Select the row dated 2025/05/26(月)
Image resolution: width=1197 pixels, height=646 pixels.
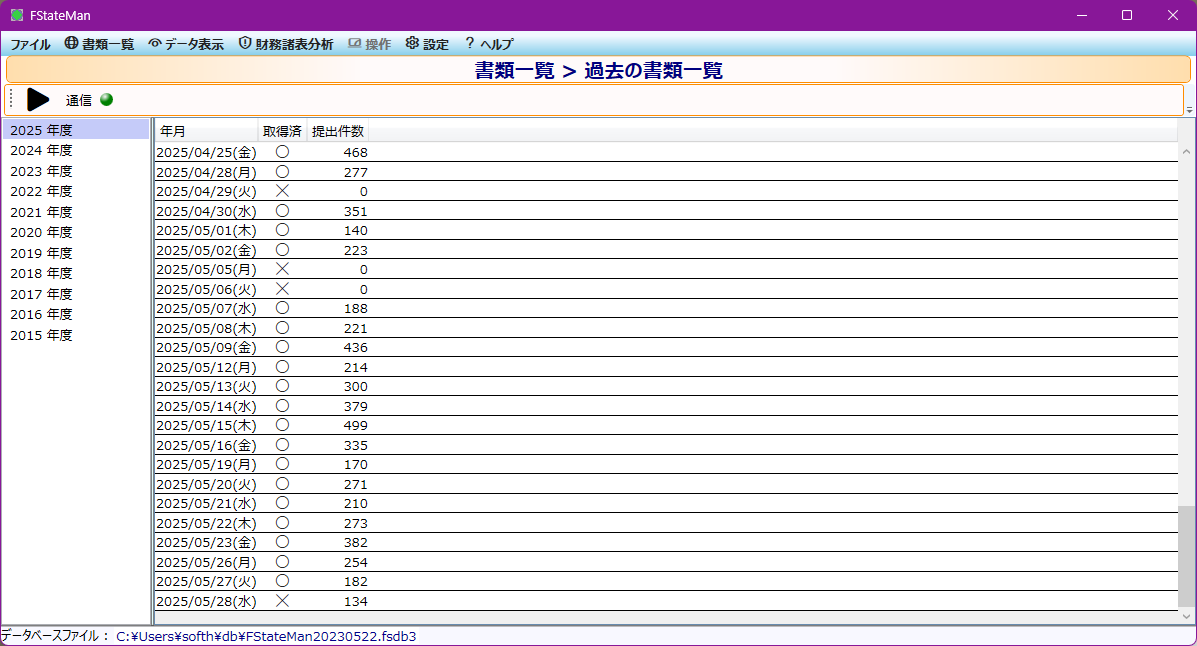tap(666, 562)
